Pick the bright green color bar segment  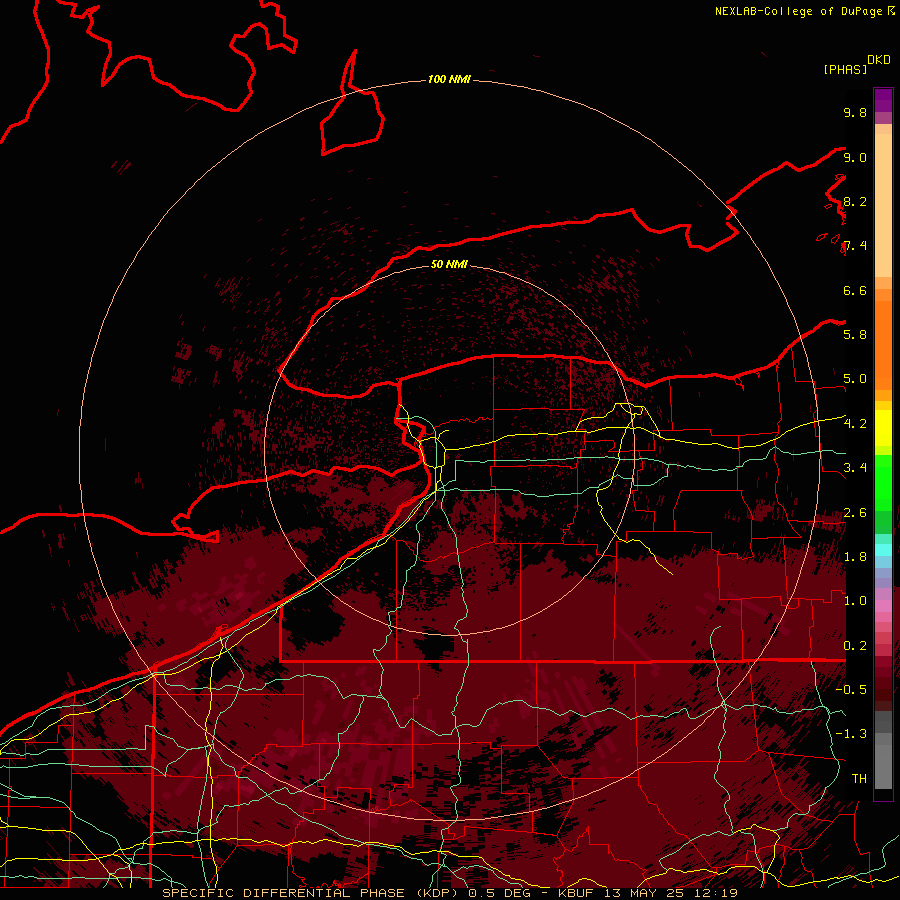[883, 483]
